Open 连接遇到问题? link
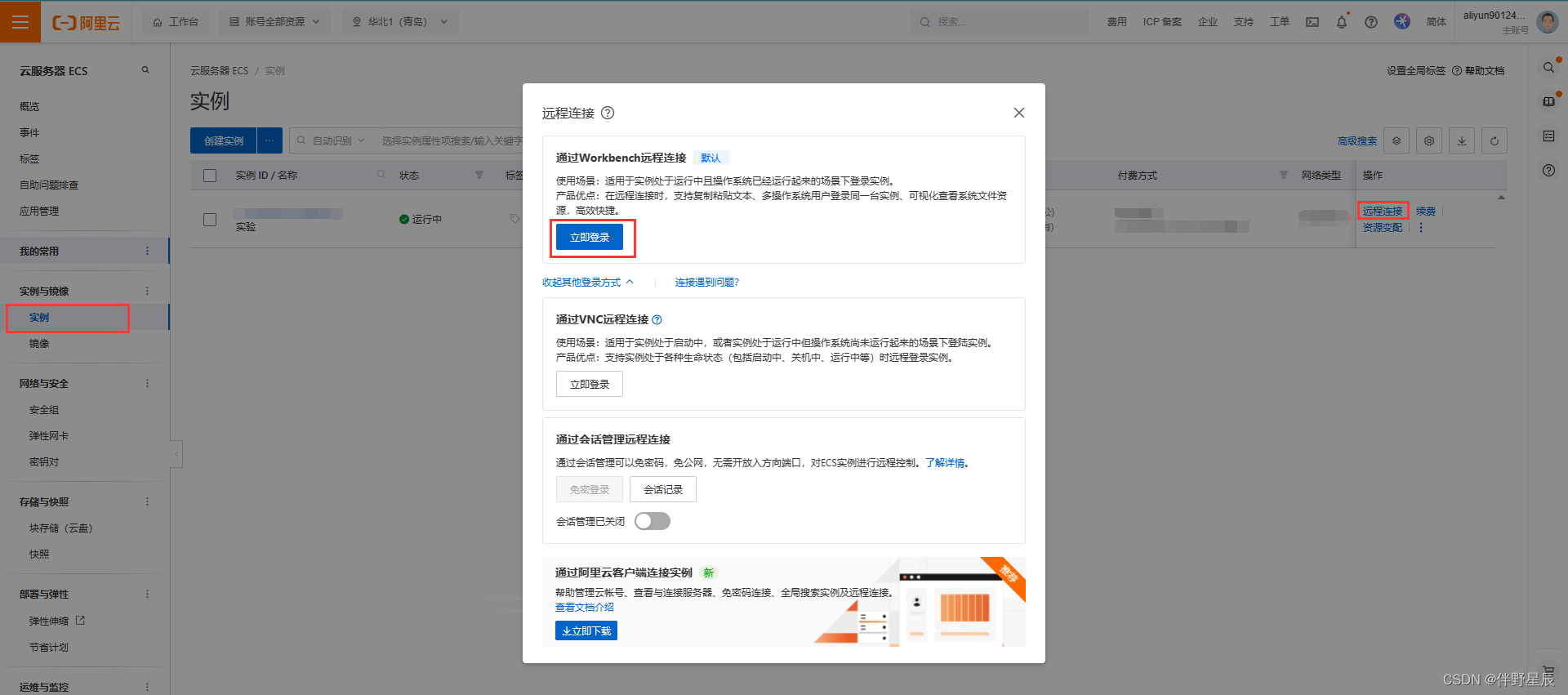This screenshot has width=1568, height=695. [x=707, y=283]
